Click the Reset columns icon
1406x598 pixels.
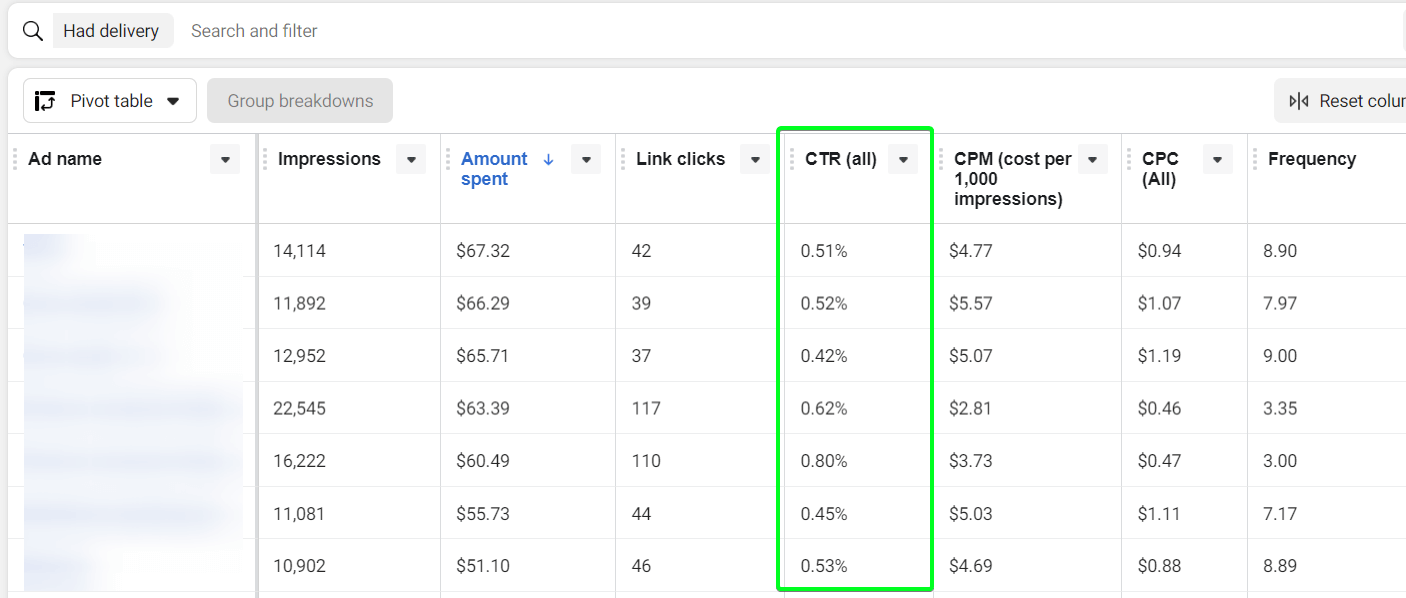click(1299, 101)
